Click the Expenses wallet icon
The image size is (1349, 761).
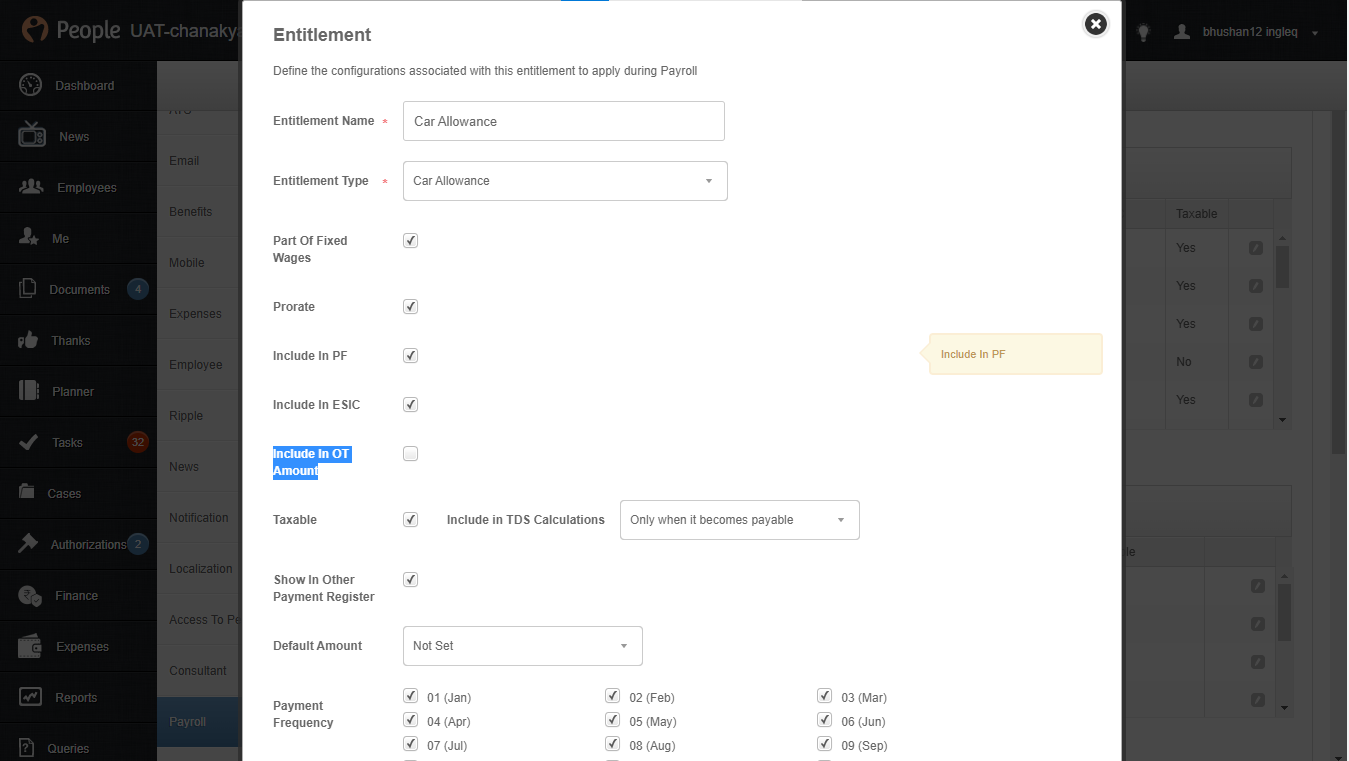click(x=30, y=646)
